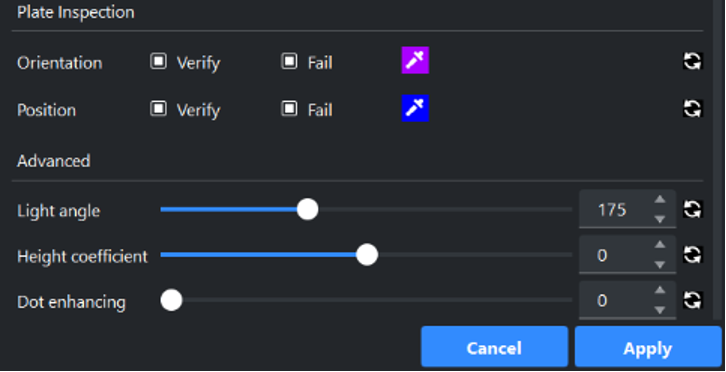The height and width of the screenshot is (372, 726).
Task: Pick Orientation color with purple eyedropper
Action: 415,60
